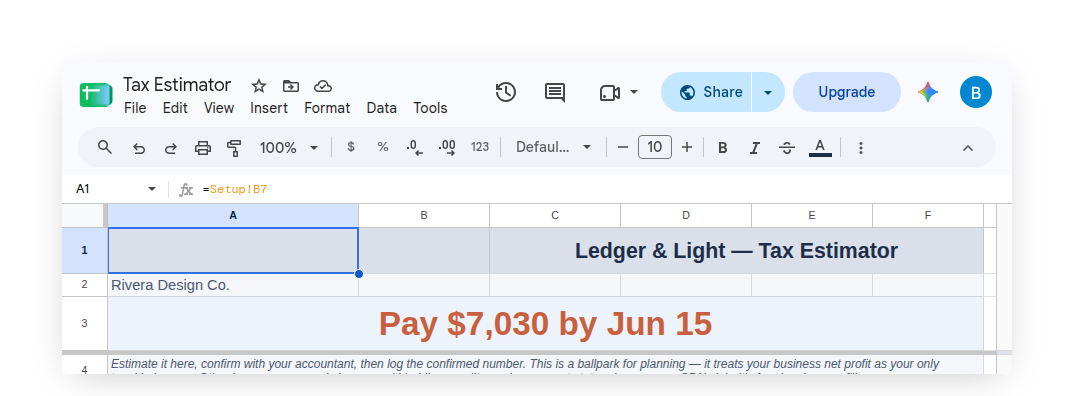Search the menus with magnifier icon
The height and width of the screenshot is (396, 1074).
point(105,147)
